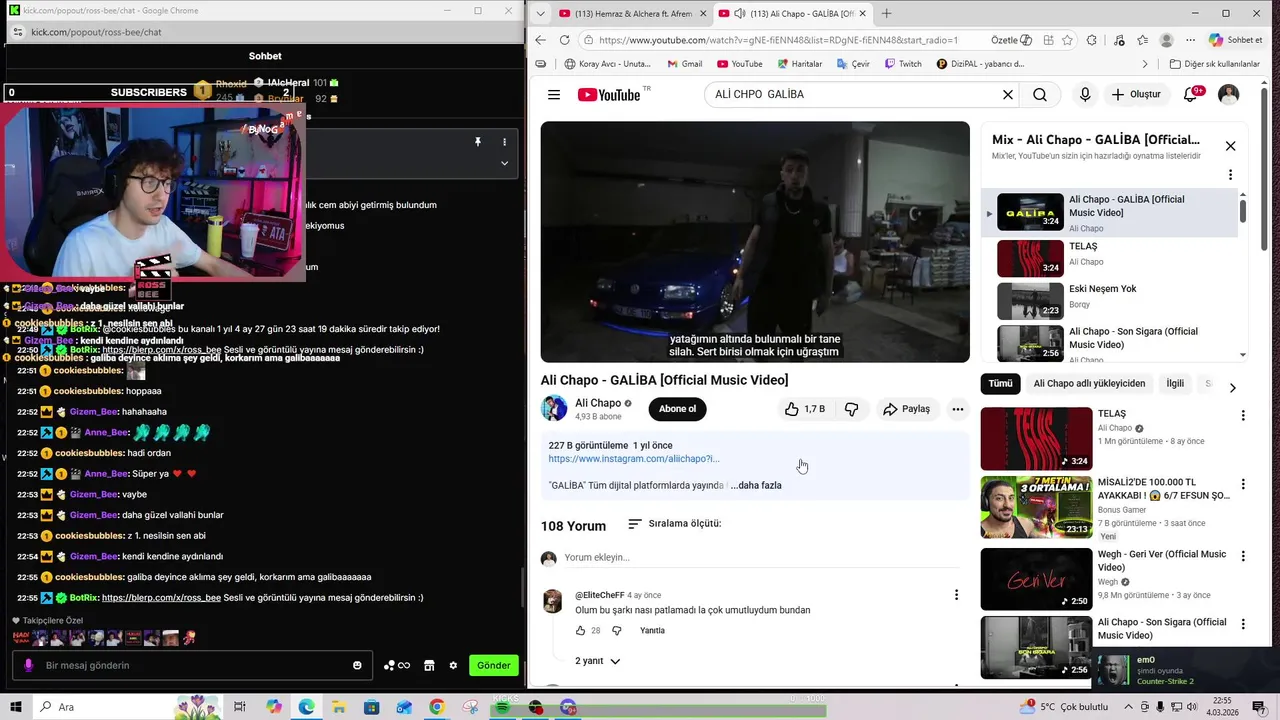Like EliteCheFF's comment

point(580,631)
